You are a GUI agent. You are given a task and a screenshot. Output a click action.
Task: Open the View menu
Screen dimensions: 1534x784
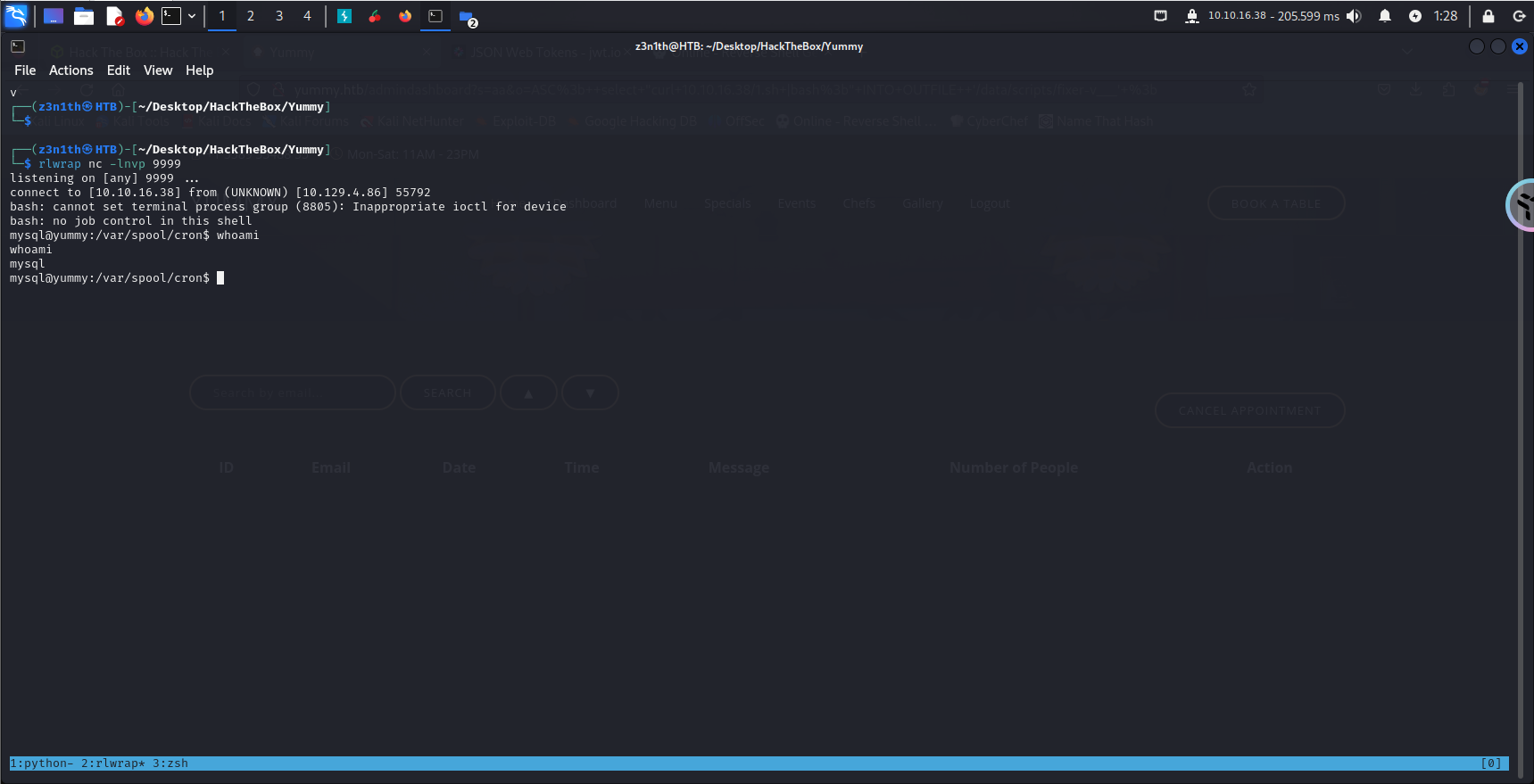coord(158,70)
